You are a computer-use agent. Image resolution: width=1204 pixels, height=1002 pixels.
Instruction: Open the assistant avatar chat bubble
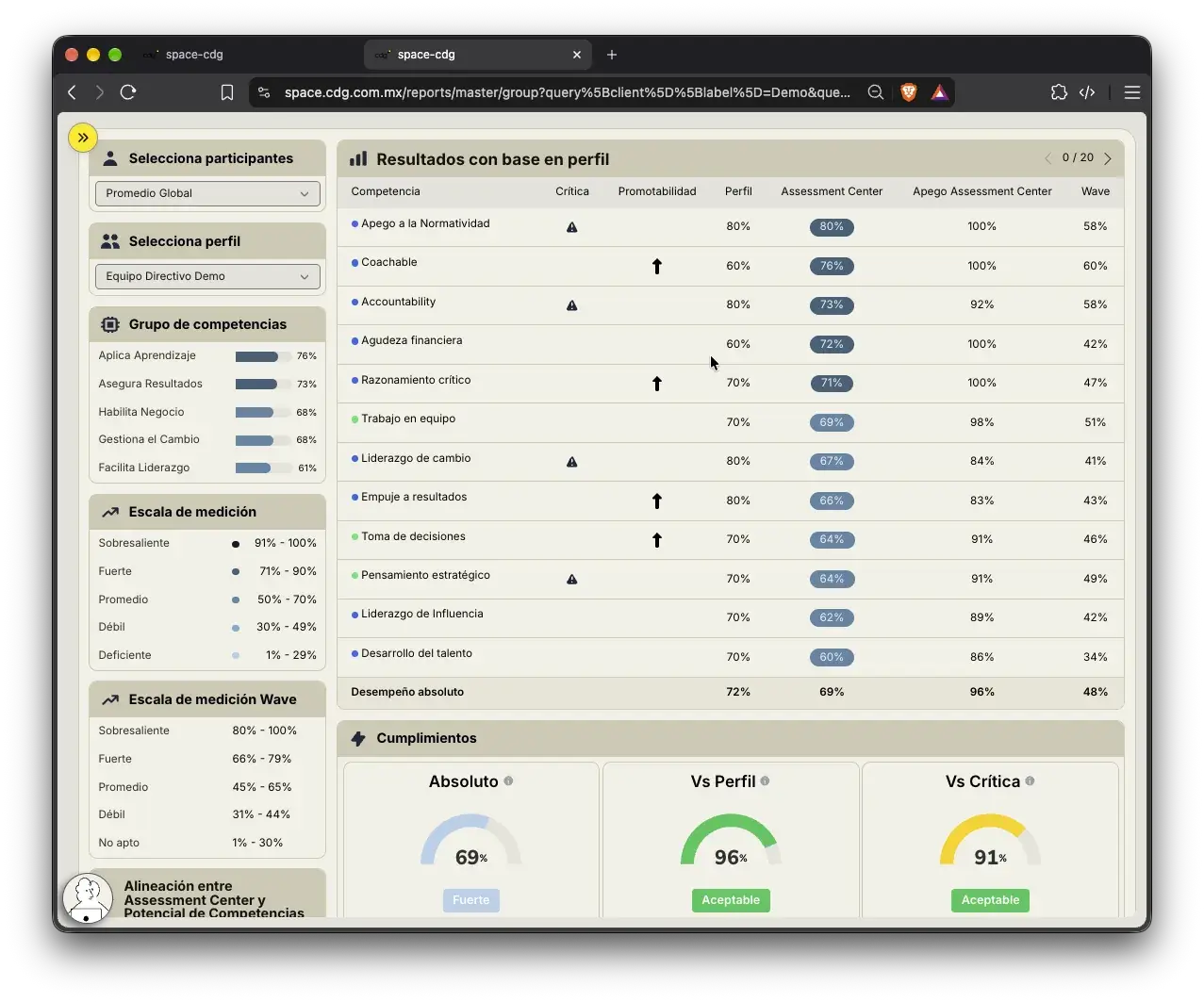tap(88, 898)
